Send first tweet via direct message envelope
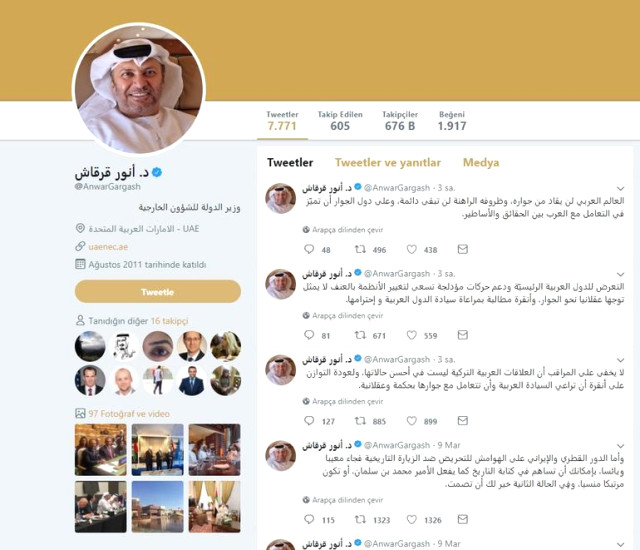Viewport: 640px width, 550px height. (462, 249)
